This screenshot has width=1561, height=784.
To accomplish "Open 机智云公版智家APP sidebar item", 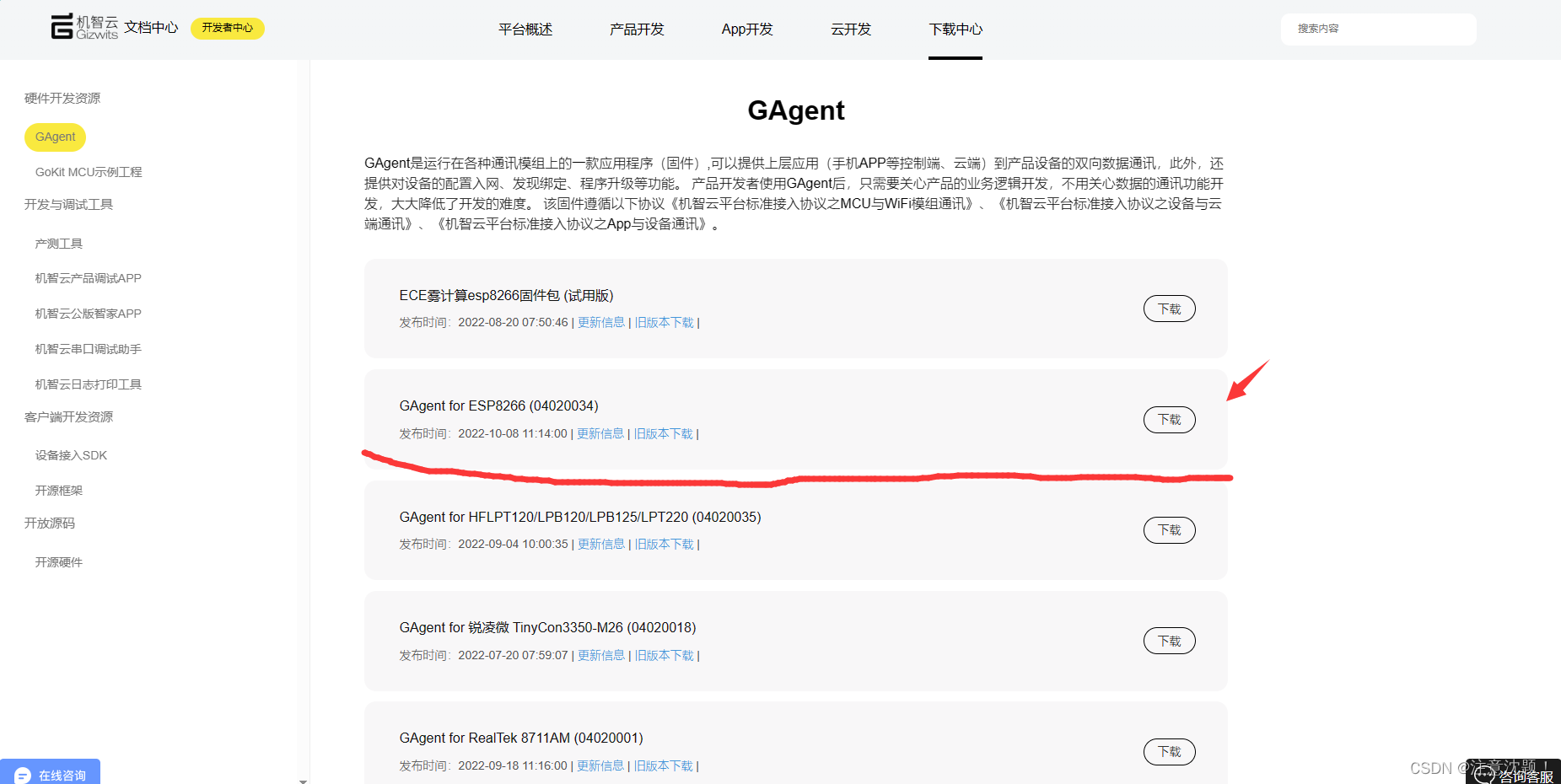I will tap(88, 314).
